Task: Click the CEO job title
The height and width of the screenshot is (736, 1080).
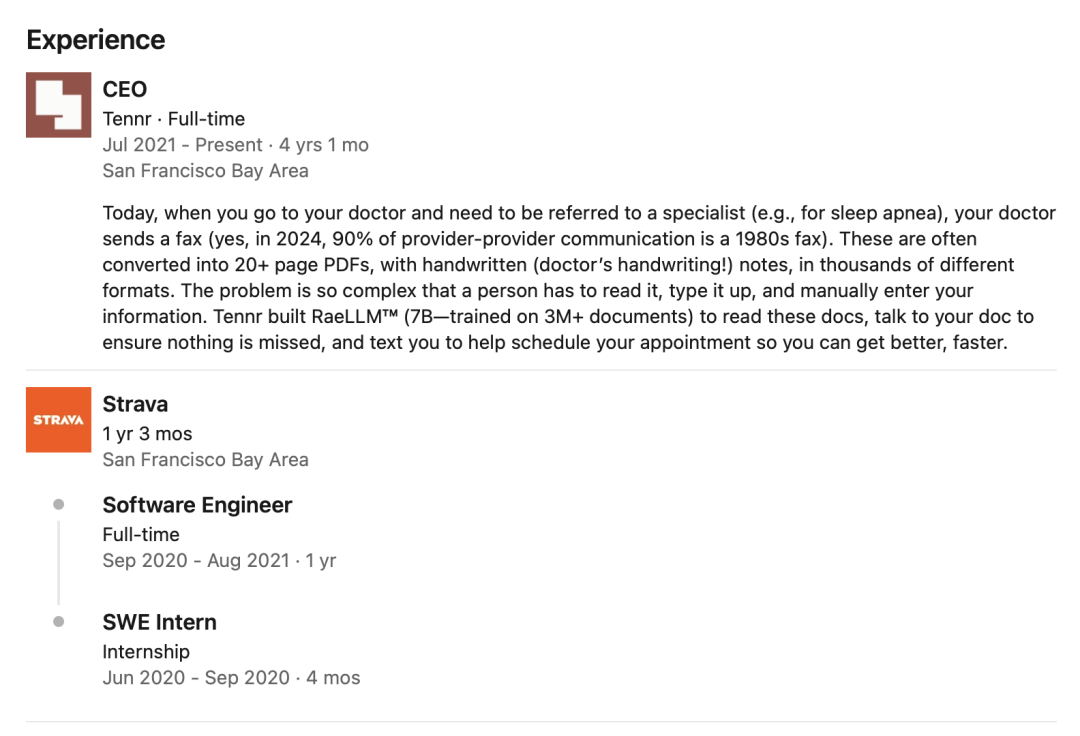Action: click(x=125, y=90)
